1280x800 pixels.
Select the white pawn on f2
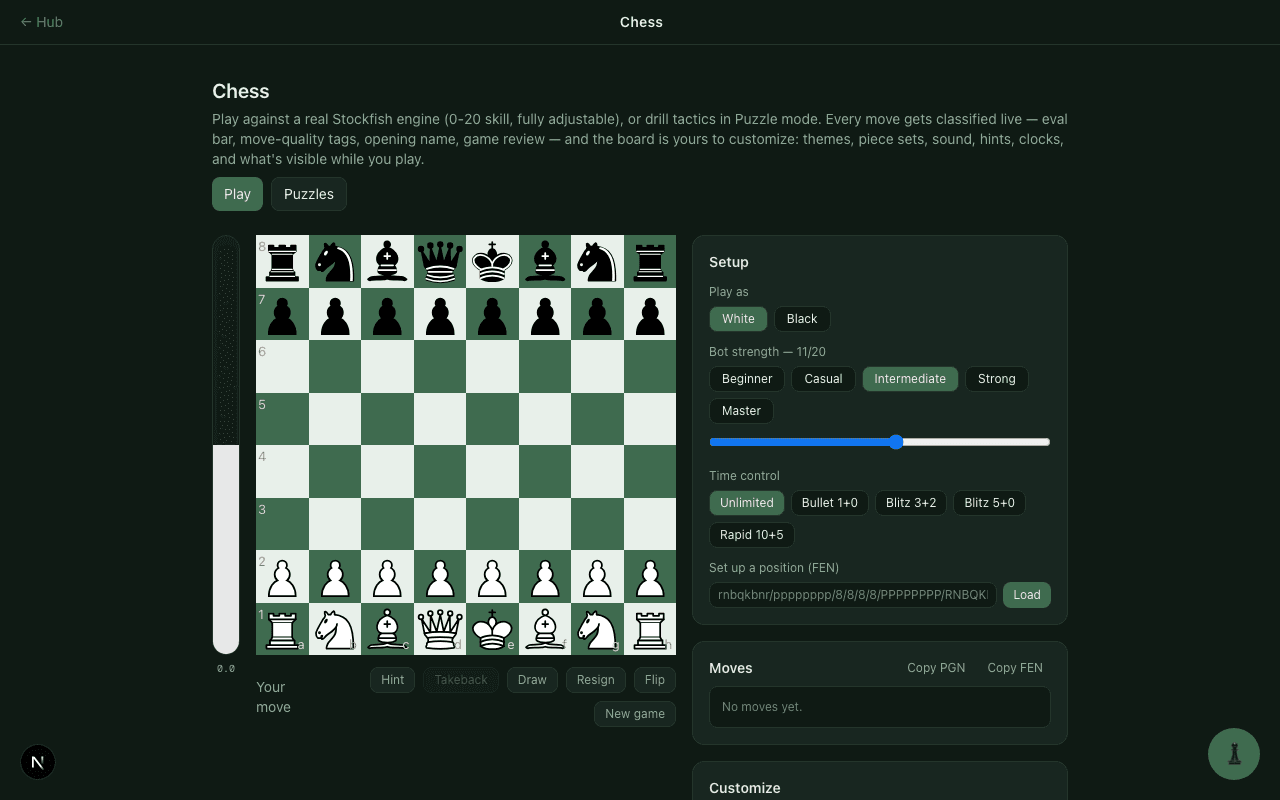coord(545,576)
